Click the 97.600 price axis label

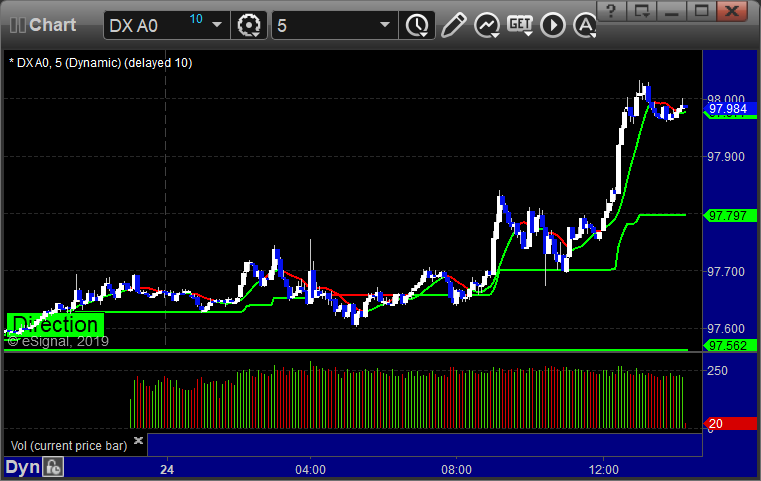coord(726,329)
